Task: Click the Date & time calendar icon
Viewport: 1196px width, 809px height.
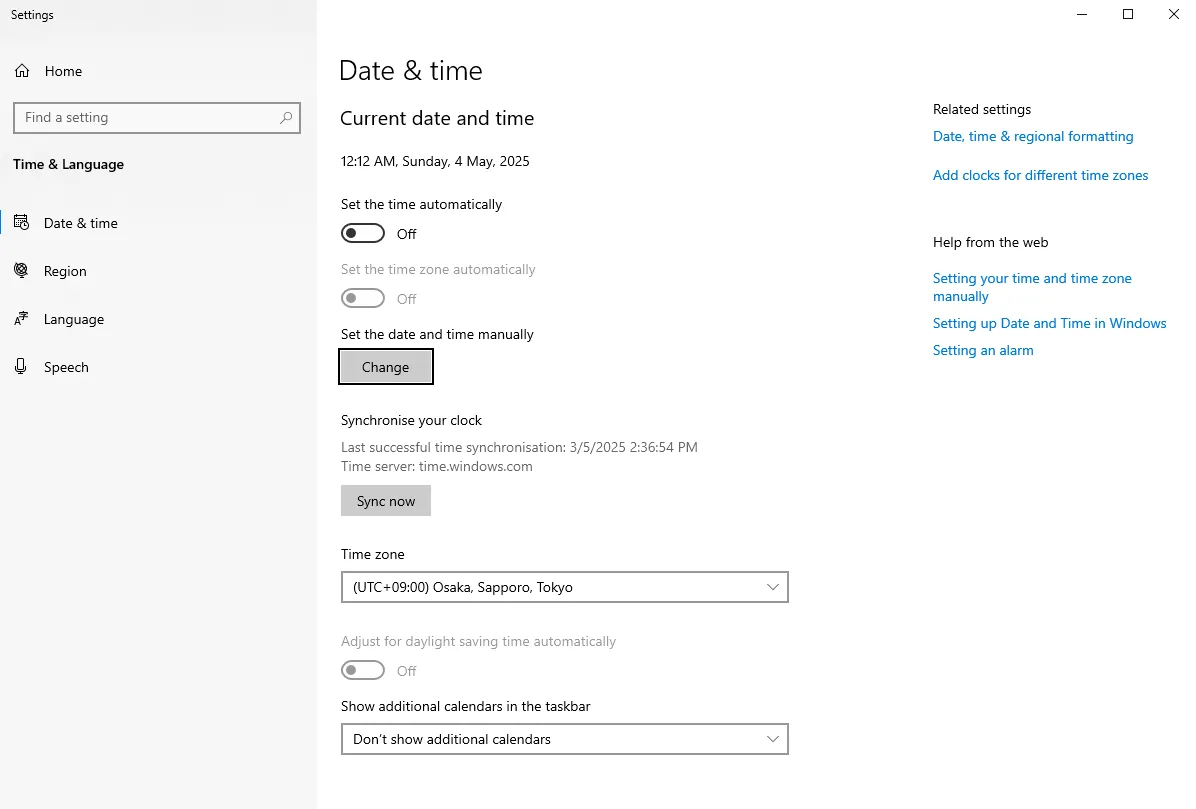Action: [21, 223]
